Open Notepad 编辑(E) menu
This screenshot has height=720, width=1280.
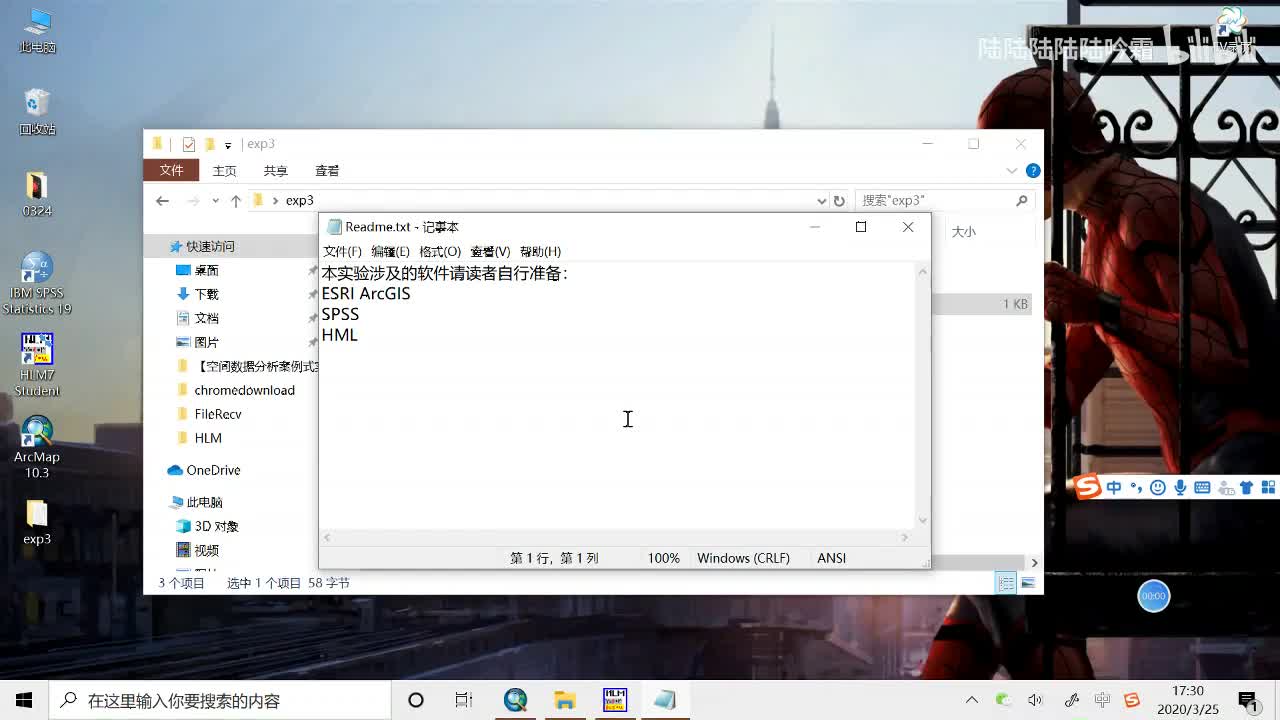390,251
